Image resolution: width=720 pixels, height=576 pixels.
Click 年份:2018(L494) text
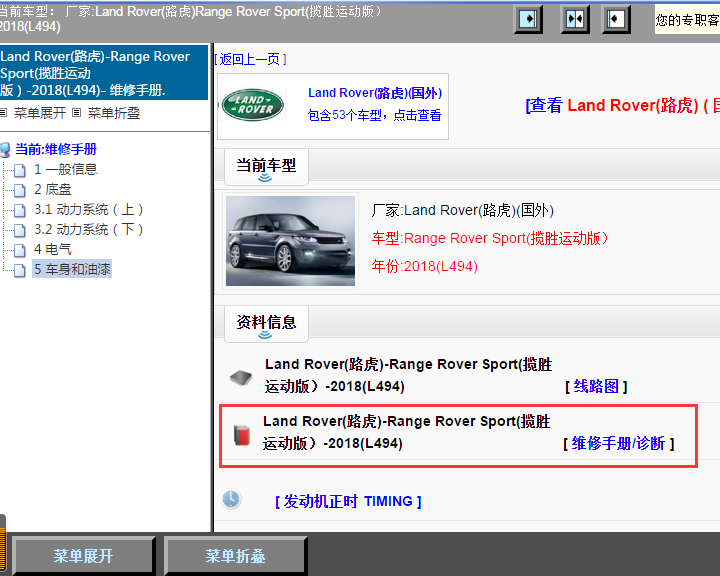pyautogui.click(x=425, y=266)
